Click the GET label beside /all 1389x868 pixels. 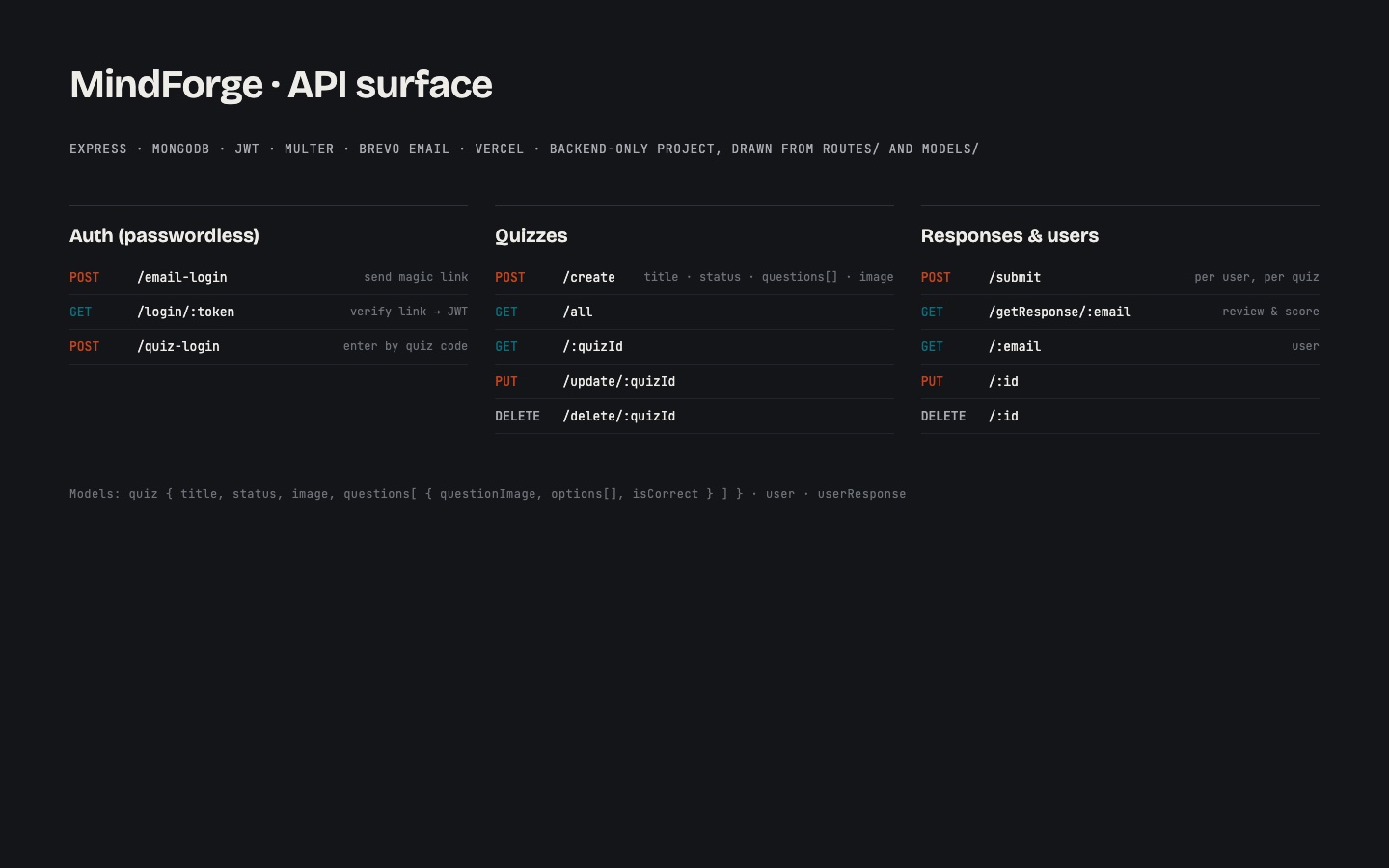[x=506, y=312]
